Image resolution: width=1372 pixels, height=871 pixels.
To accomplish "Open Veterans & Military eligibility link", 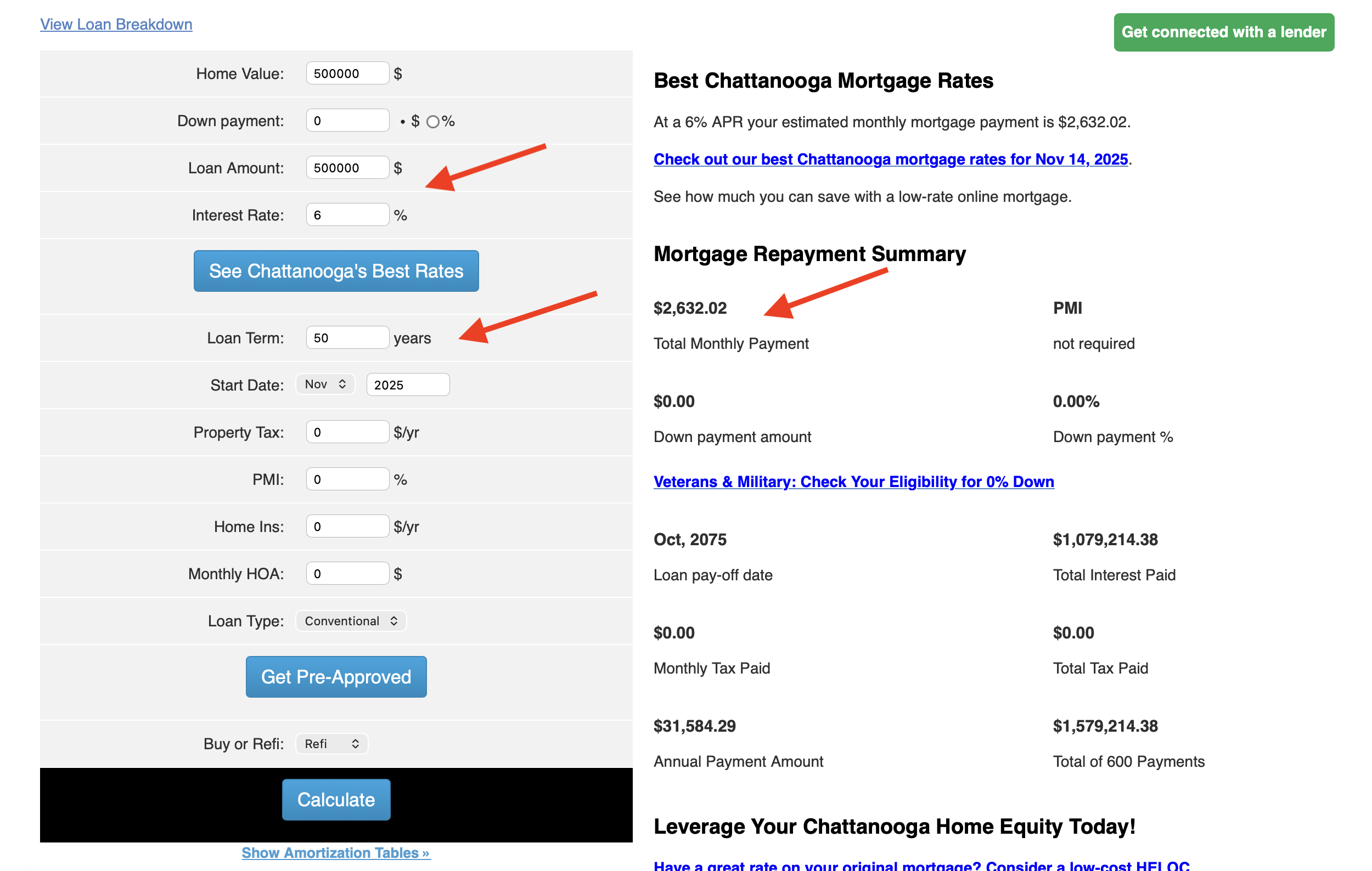I will click(853, 482).
